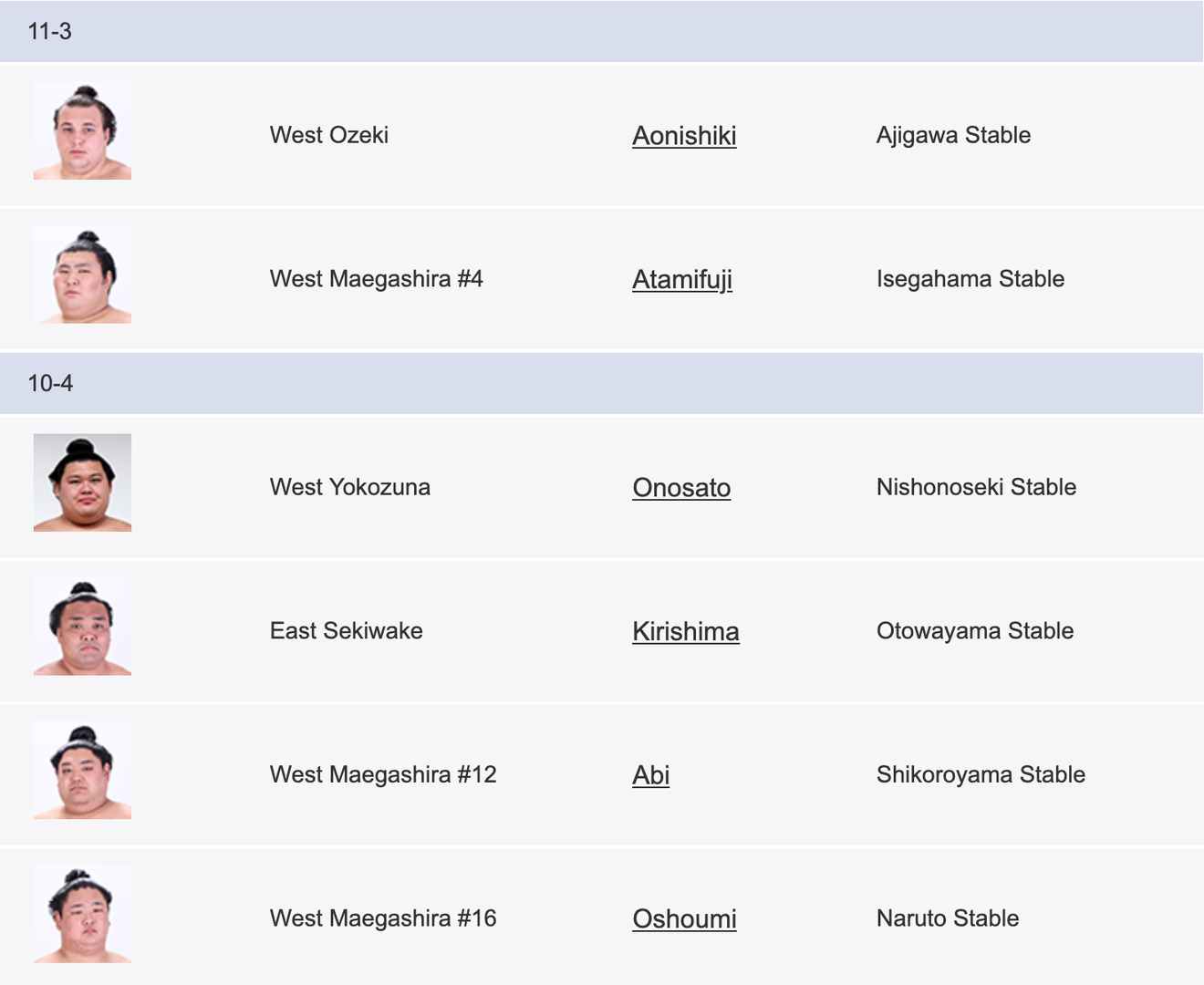Open Oshoumi's profile link
This screenshot has height=985, width=1204.
[684, 918]
